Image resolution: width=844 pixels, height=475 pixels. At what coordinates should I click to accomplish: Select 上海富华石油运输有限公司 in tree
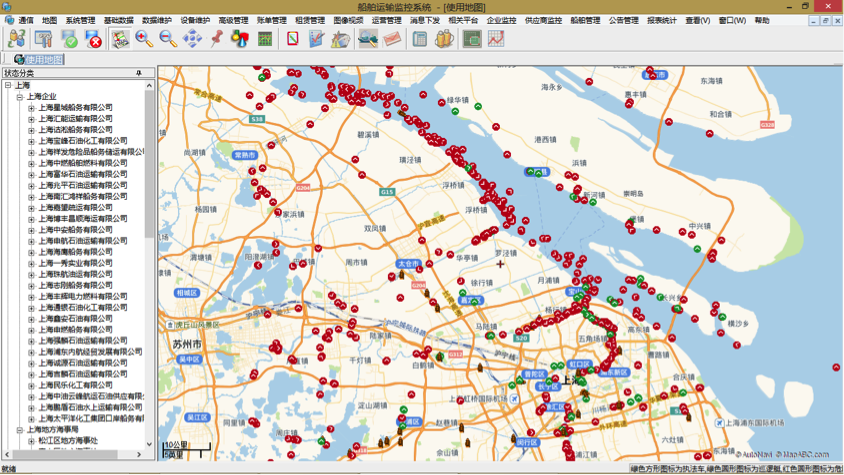coord(83,174)
